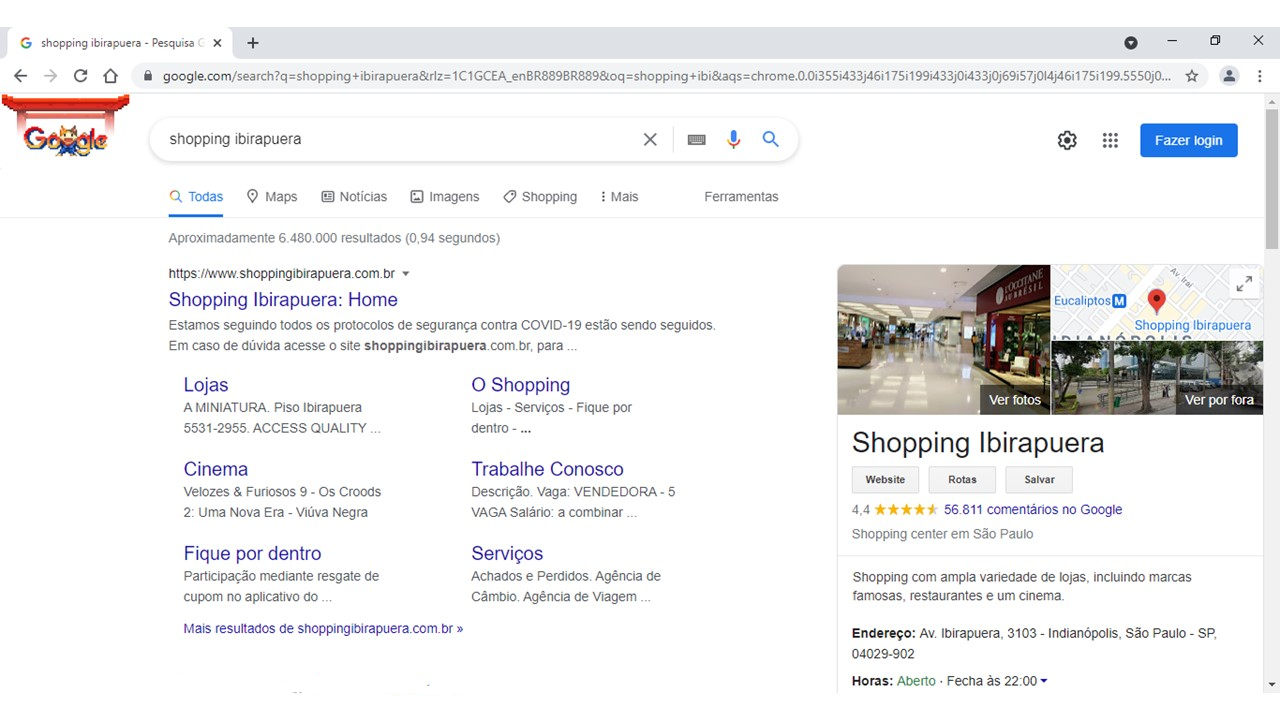
Task: Open the Fique por dentro sitelink
Action: (253, 554)
